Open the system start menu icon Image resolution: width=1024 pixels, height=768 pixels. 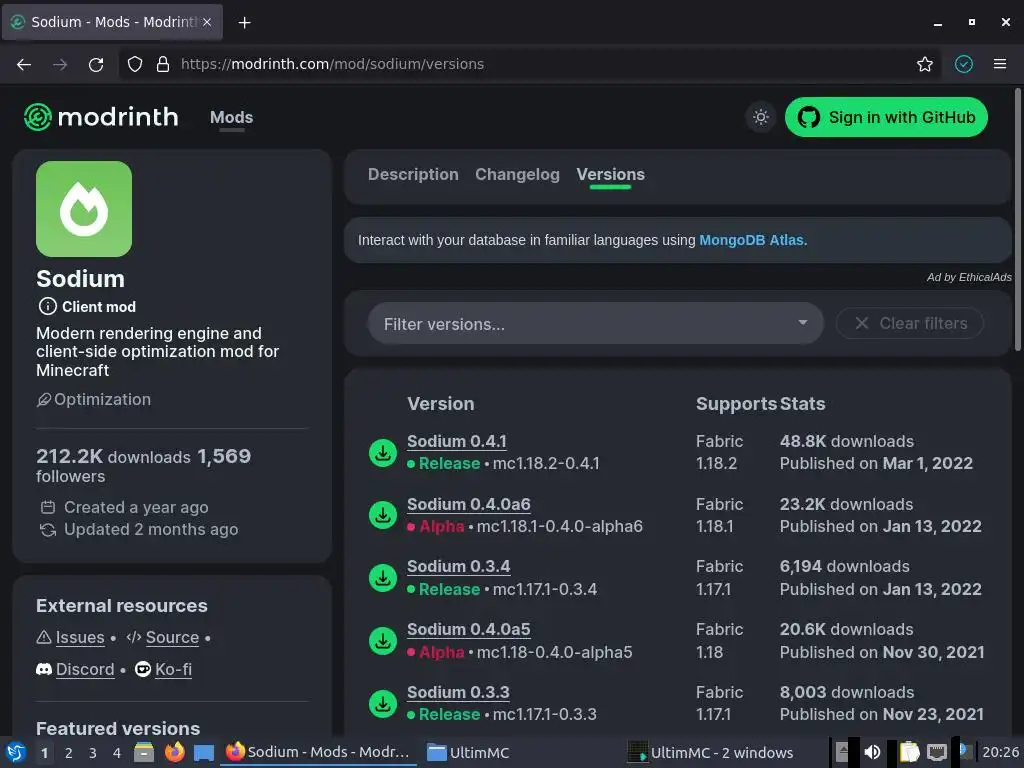16,752
